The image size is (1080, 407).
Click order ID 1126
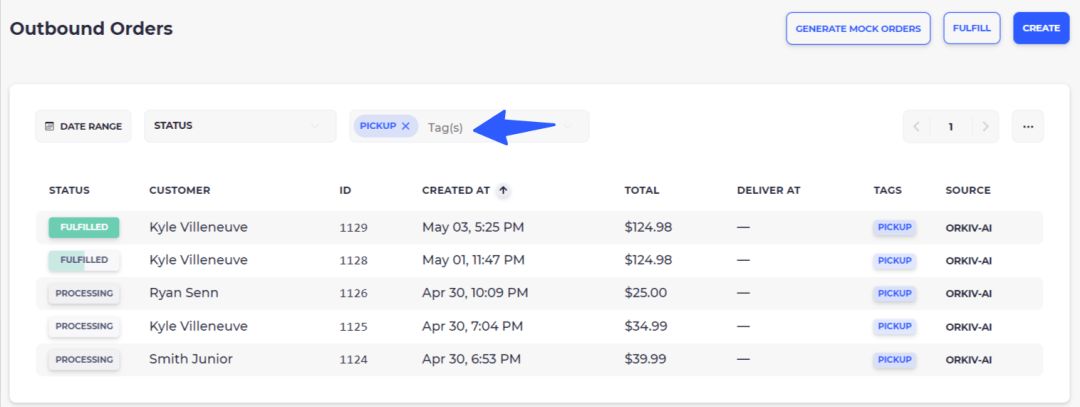click(353, 294)
